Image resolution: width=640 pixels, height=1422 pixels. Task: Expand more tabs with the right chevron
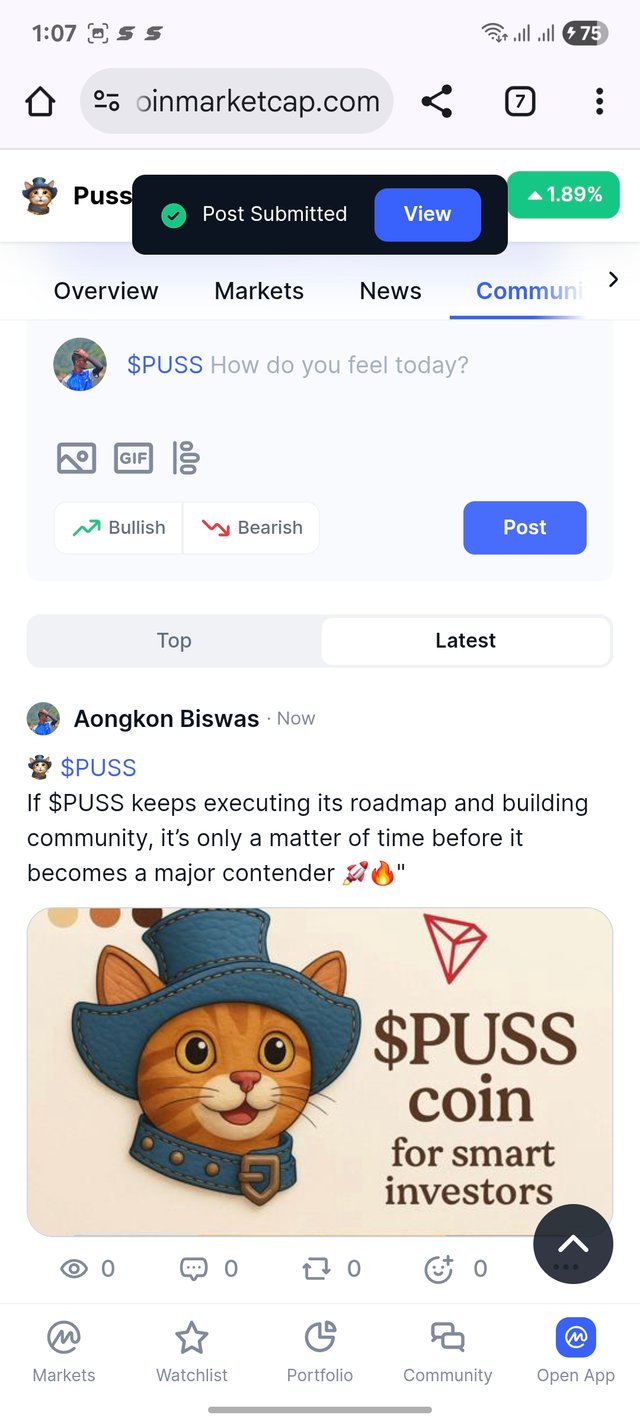(613, 280)
